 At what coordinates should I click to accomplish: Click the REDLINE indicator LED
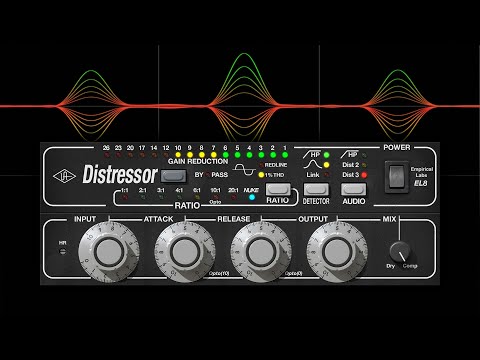pos(261,165)
